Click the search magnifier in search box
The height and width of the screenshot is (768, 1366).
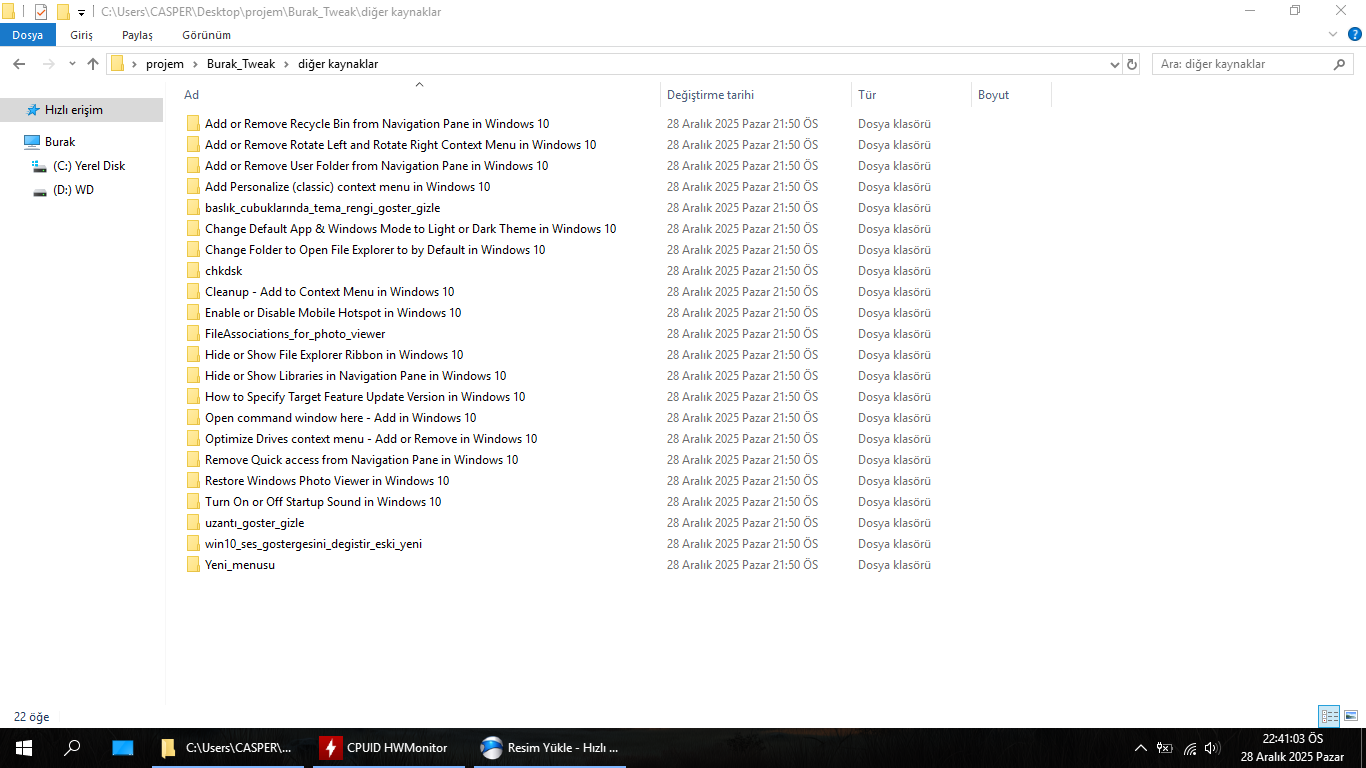coord(1340,64)
